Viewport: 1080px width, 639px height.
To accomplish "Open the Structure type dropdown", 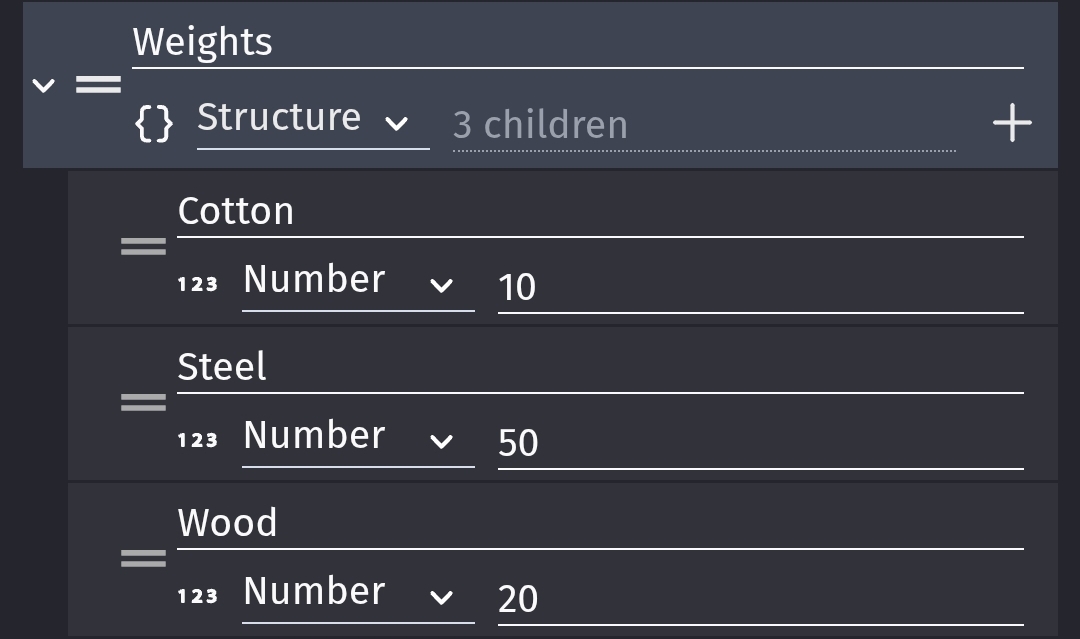I will coord(313,123).
